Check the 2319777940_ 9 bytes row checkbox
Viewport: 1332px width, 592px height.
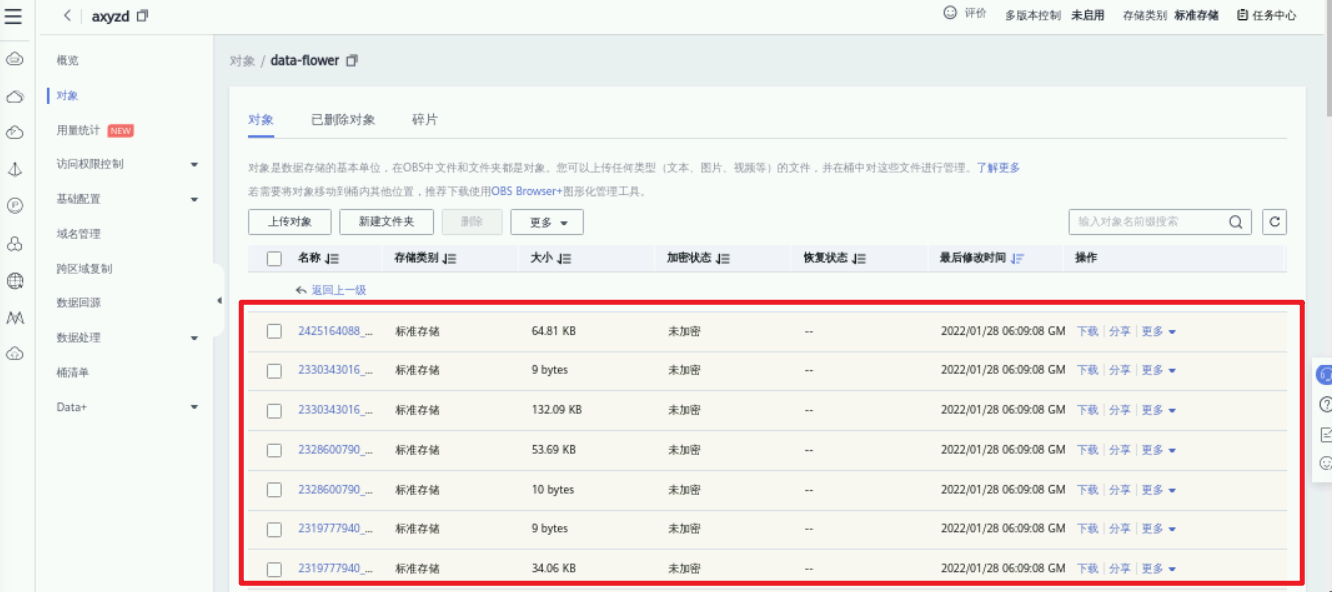pyautogui.click(x=274, y=530)
